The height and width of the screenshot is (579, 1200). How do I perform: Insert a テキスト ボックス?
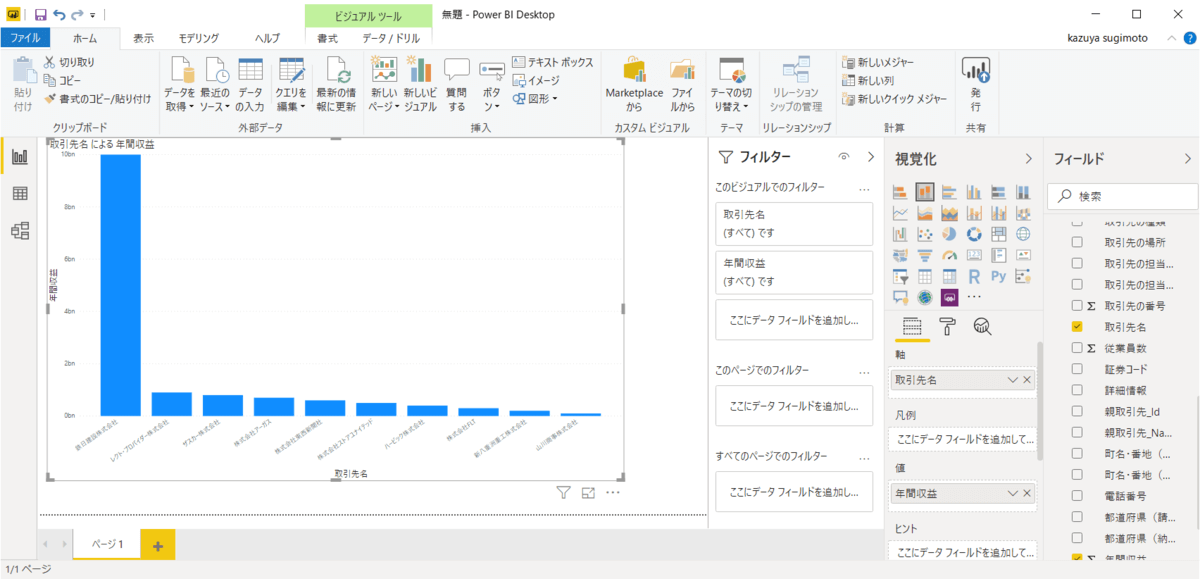click(x=552, y=62)
